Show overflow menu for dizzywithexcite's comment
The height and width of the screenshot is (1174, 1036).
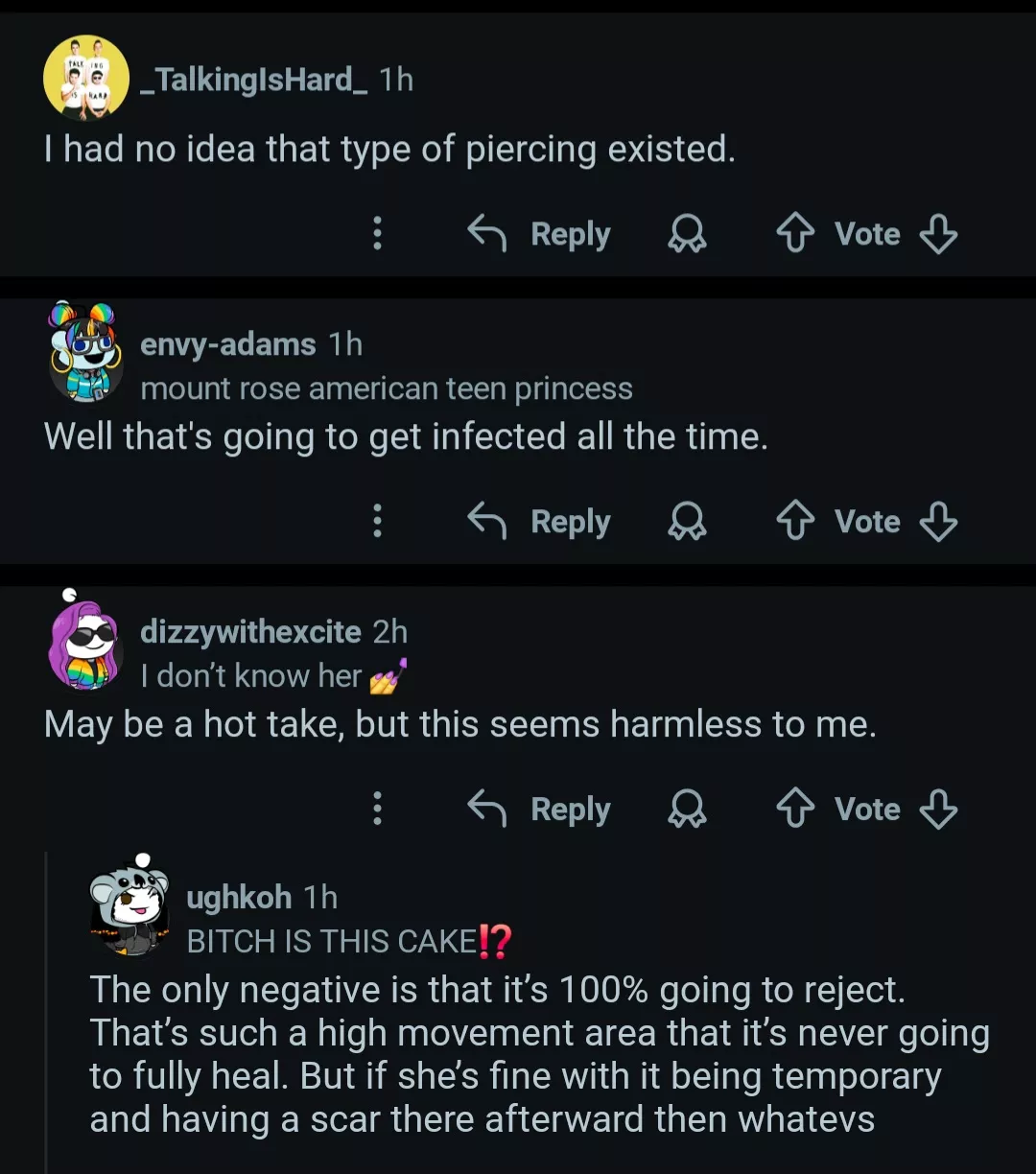[x=378, y=810]
